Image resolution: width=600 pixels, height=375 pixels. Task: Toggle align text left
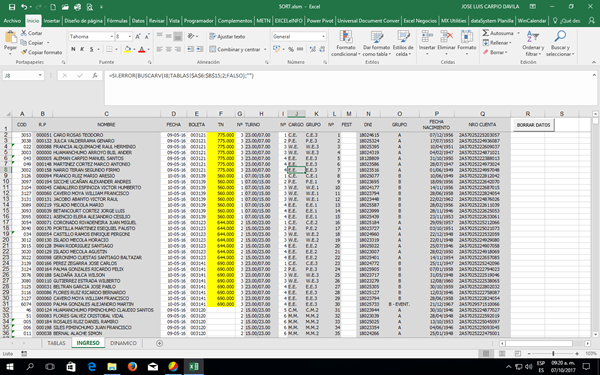160,49
